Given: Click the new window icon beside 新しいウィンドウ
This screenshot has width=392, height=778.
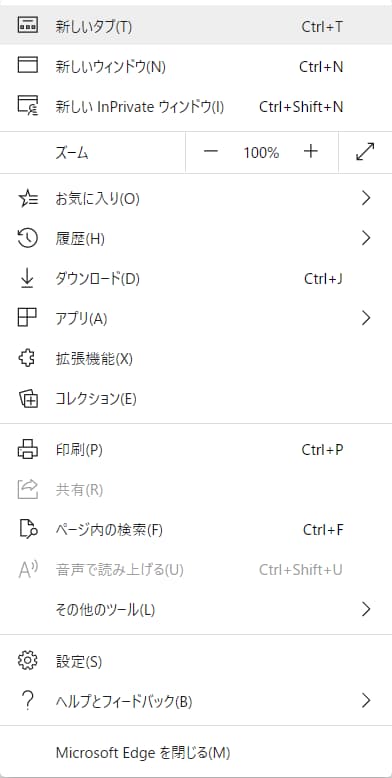Looking at the screenshot, I should tap(27, 65).
